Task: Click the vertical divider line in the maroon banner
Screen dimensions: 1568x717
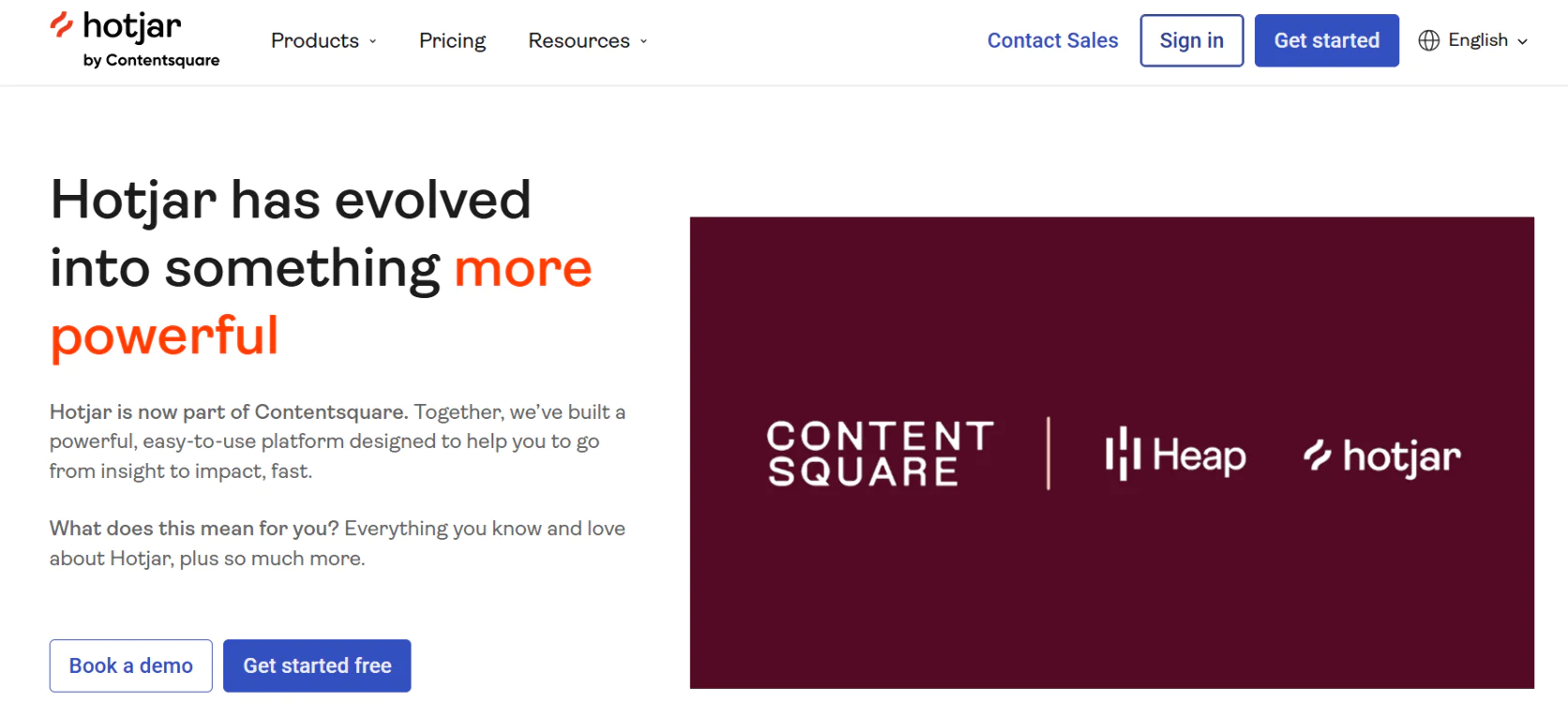Action: (1048, 454)
